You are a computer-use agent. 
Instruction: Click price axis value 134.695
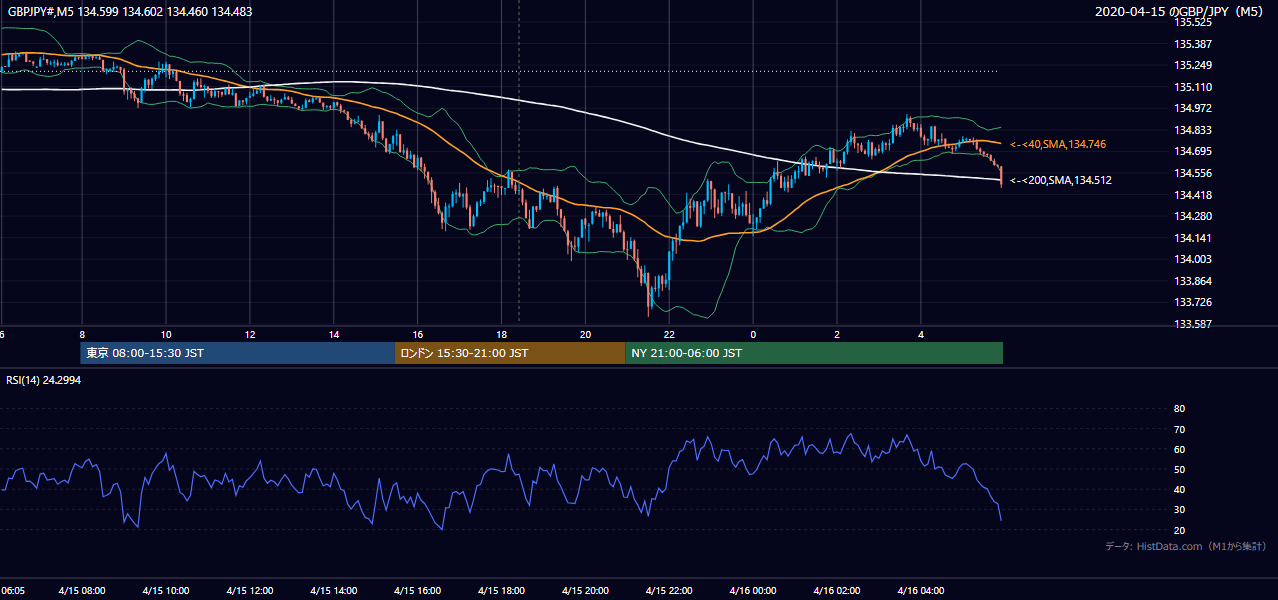click(1192, 152)
